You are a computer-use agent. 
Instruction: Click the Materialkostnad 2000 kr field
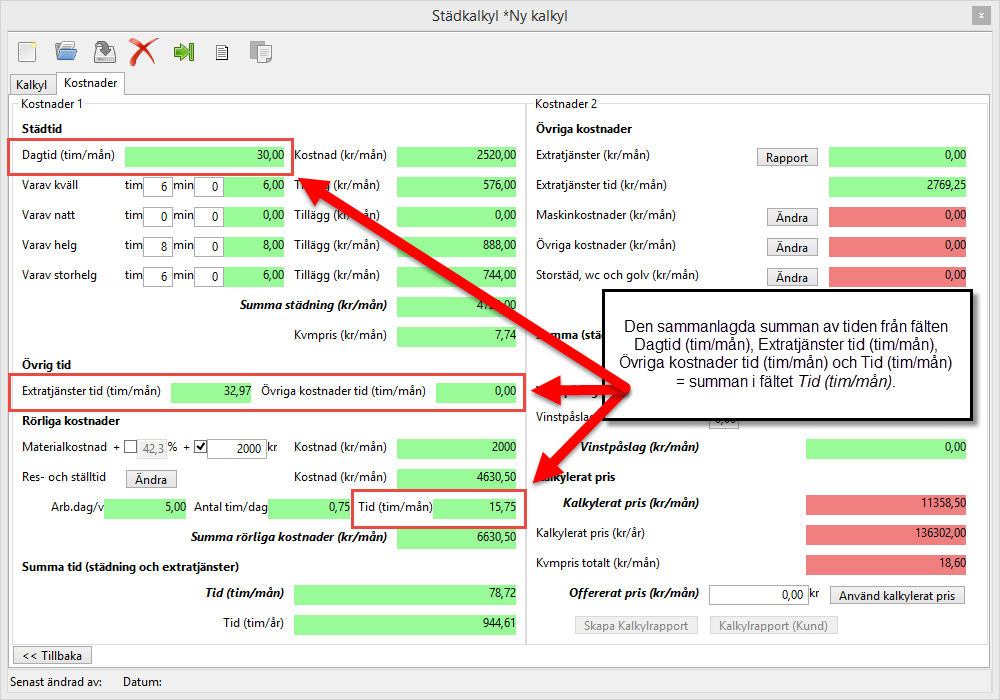pyautogui.click(x=235, y=449)
